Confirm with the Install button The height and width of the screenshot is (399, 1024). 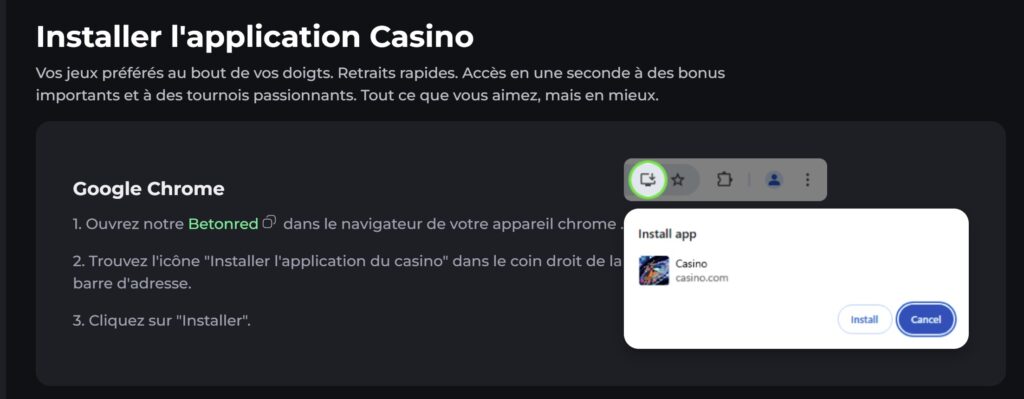(865, 319)
